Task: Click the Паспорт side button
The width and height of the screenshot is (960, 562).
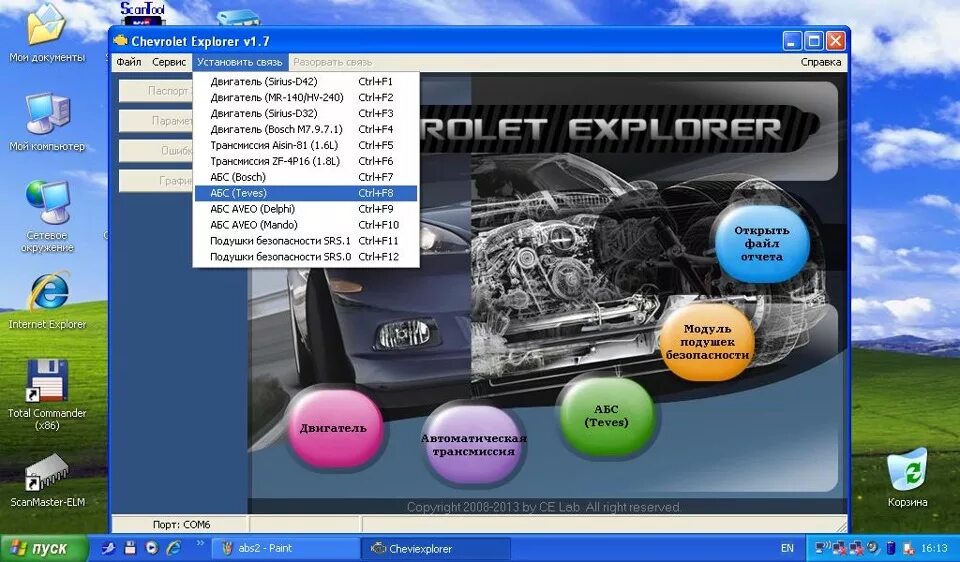Action: (156, 91)
